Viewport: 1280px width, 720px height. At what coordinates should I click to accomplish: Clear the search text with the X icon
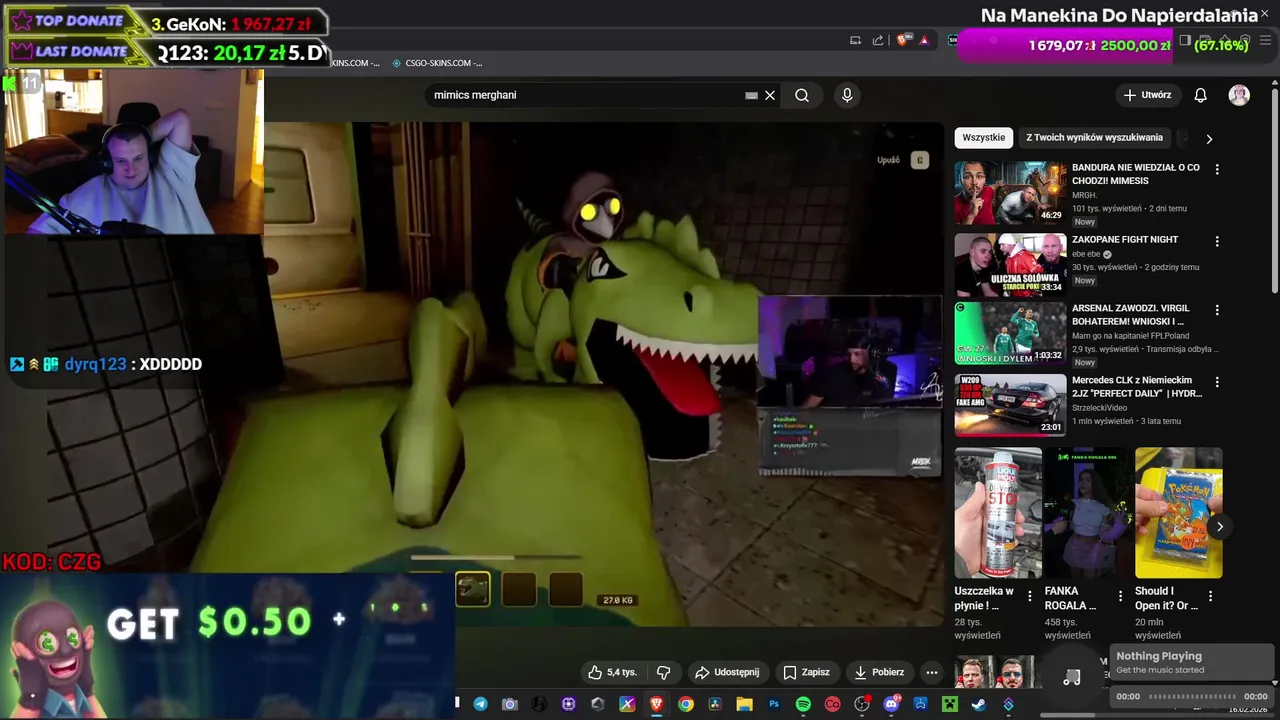coord(770,95)
